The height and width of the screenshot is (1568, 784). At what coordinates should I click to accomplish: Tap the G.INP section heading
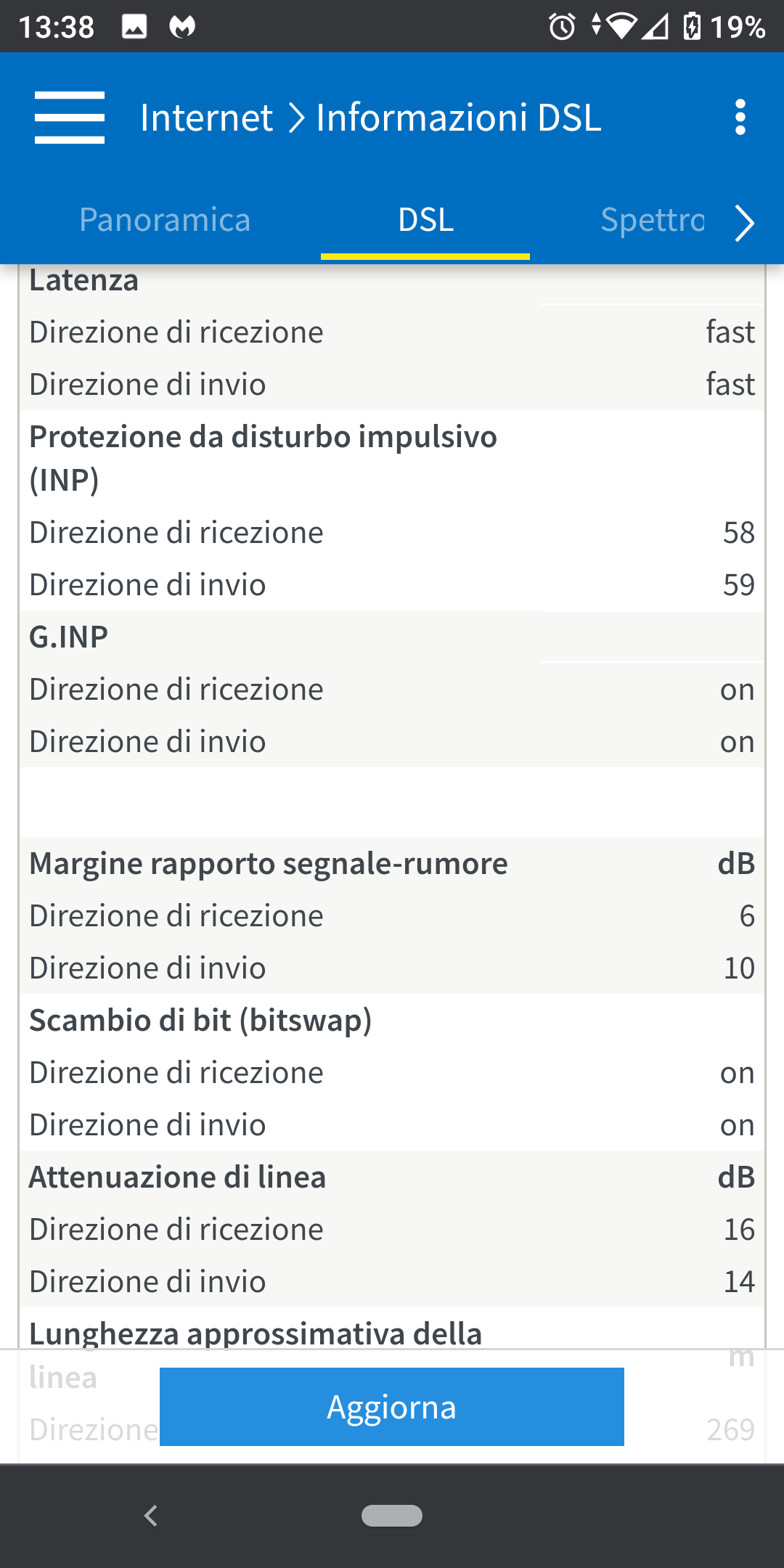coord(69,637)
